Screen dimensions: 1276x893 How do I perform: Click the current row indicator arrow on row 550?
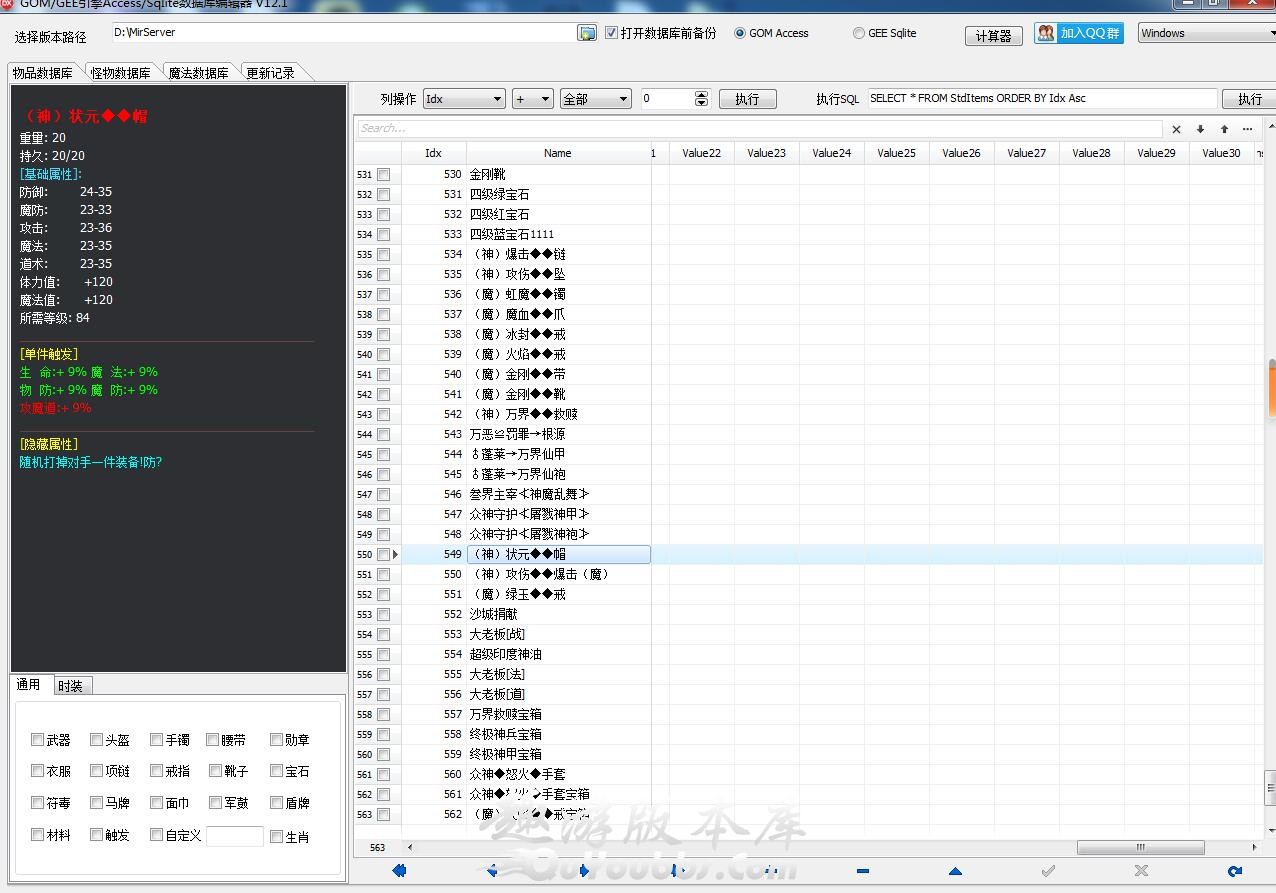(395, 554)
